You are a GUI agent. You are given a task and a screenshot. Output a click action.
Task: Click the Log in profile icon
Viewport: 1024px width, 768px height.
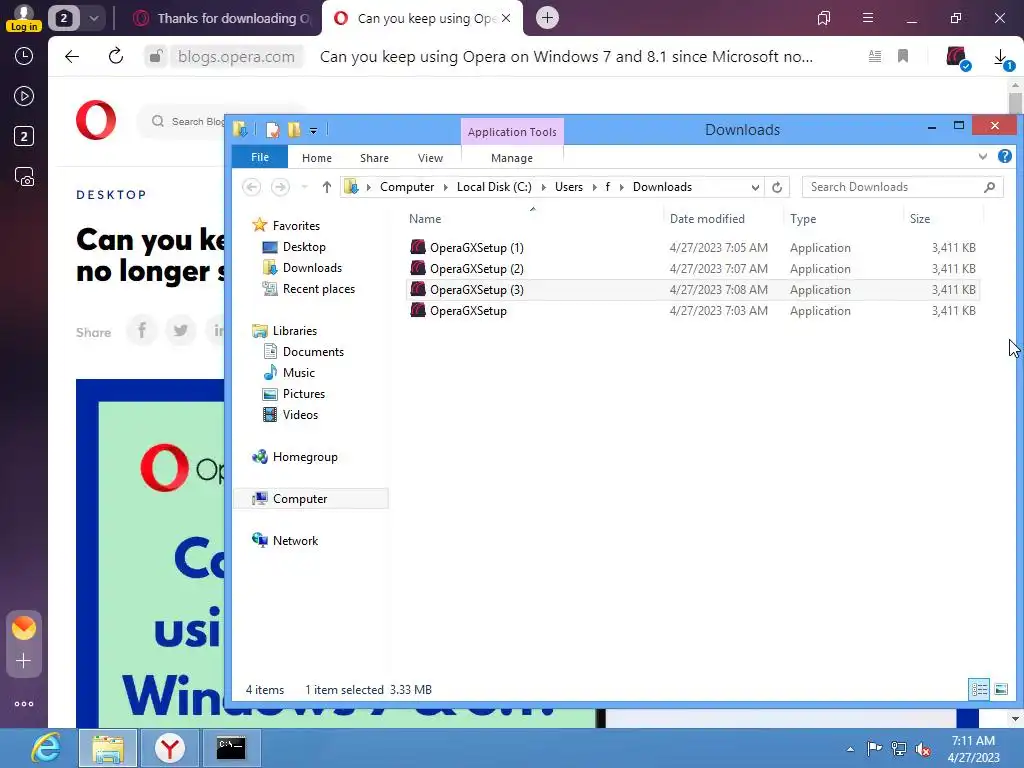[x=24, y=18]
